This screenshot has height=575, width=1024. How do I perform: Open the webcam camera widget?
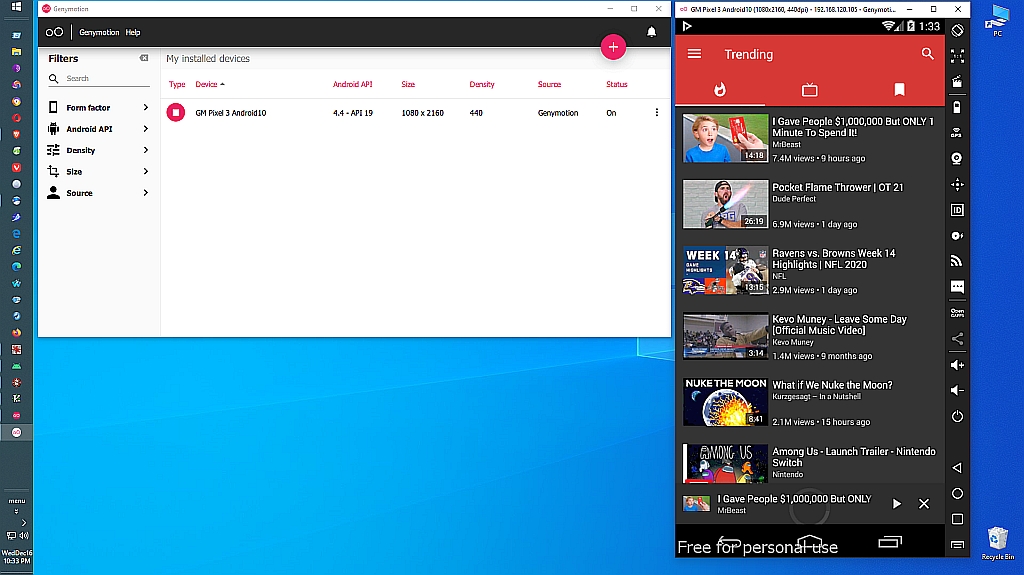click(x=957, y=159)
